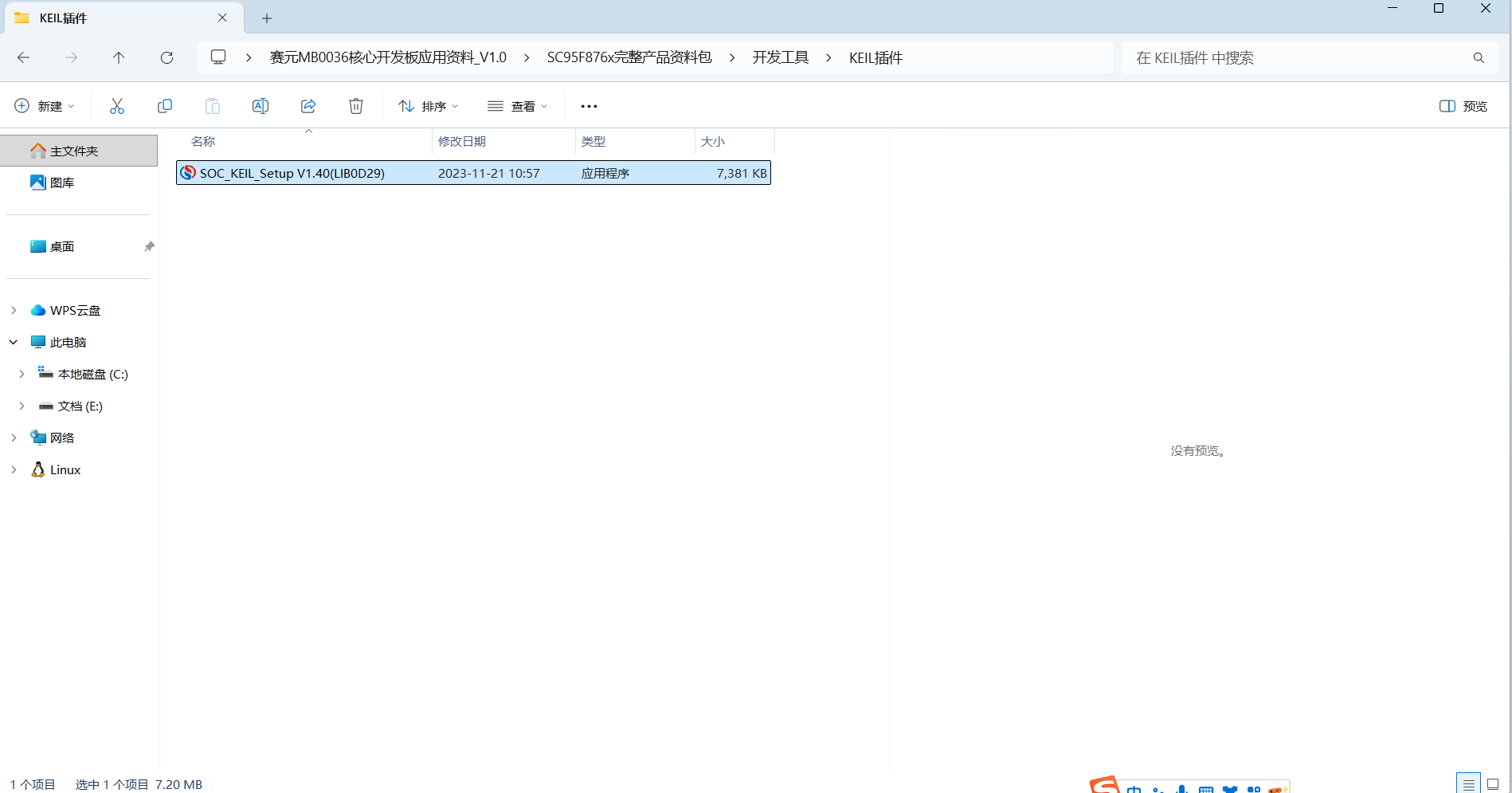Close the KEIL插件 tab
The image size is (1512, 793).
222,18
